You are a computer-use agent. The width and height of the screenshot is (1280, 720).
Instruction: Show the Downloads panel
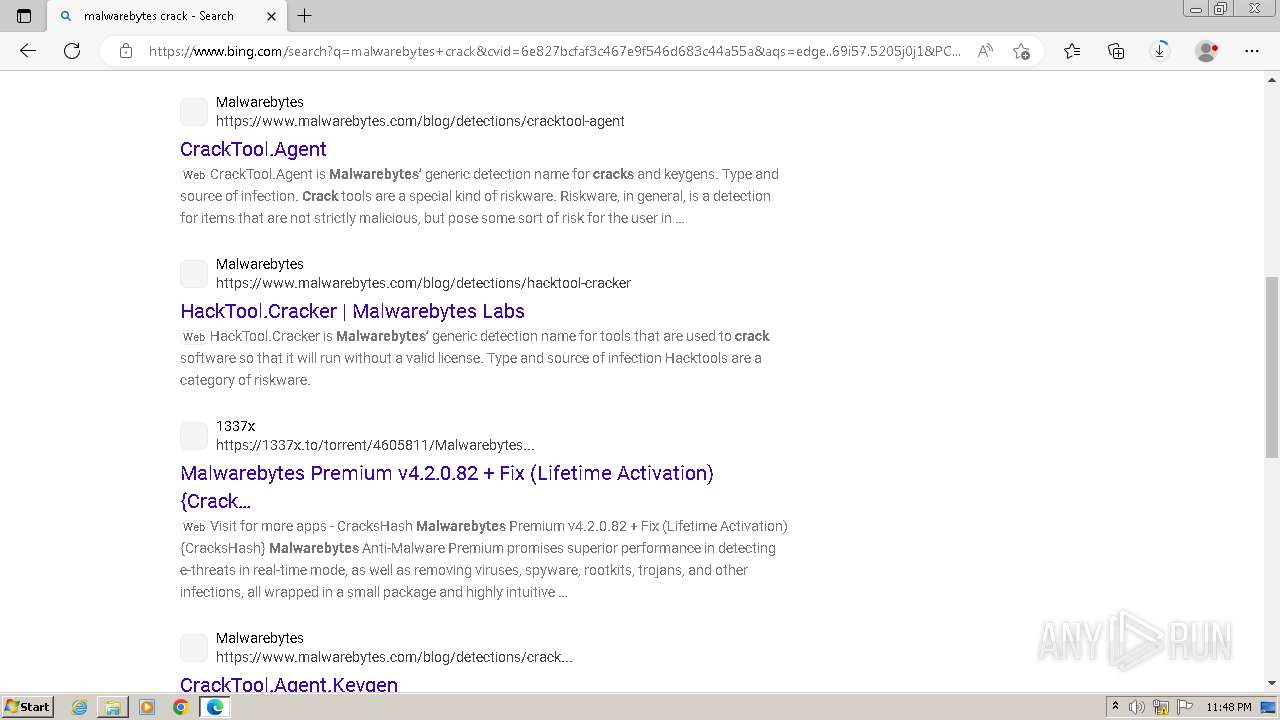(1160, 51)
